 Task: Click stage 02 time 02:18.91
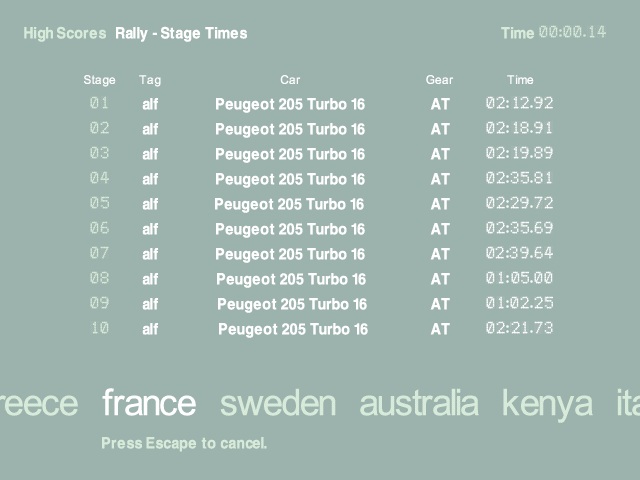pyautogui.click(x=519, y=128)
